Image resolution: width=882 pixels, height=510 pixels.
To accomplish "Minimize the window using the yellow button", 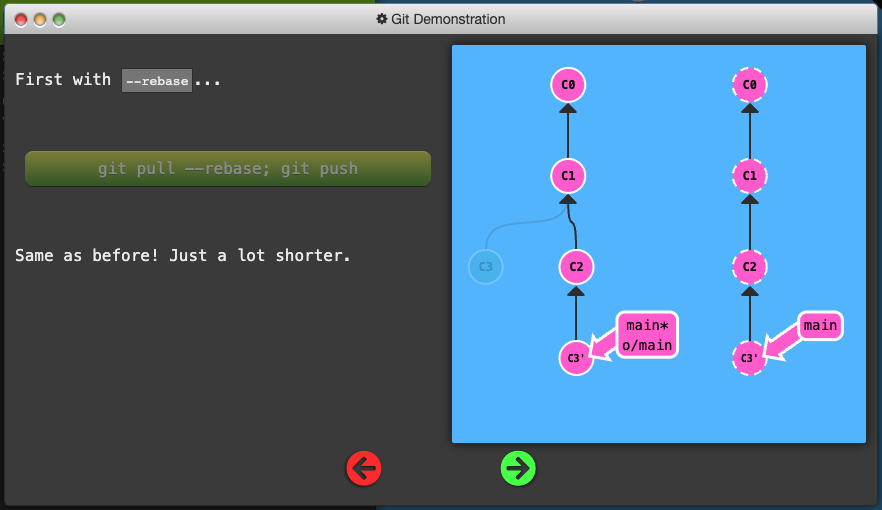I will (40, 19).
